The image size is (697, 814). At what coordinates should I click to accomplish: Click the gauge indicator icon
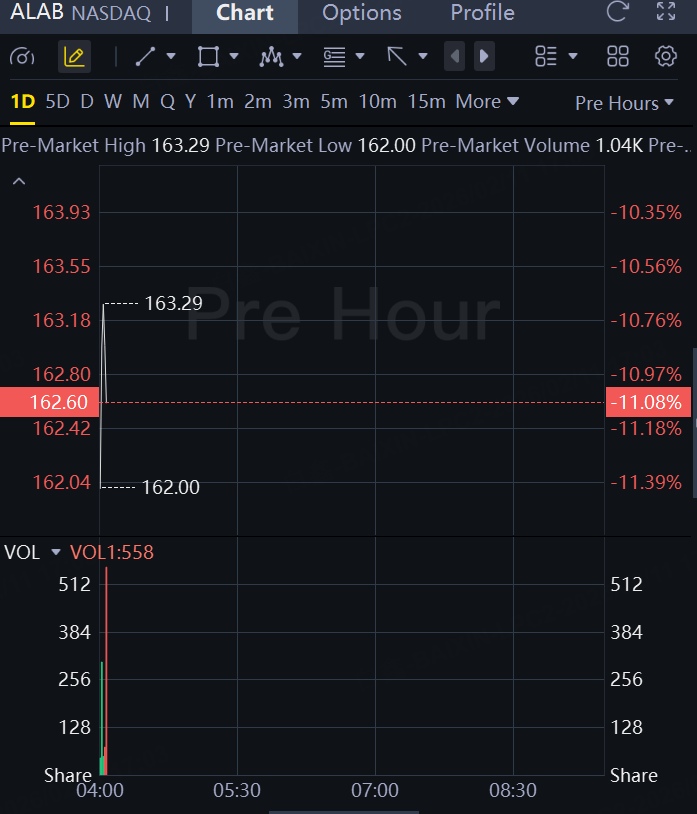point(22,57)
